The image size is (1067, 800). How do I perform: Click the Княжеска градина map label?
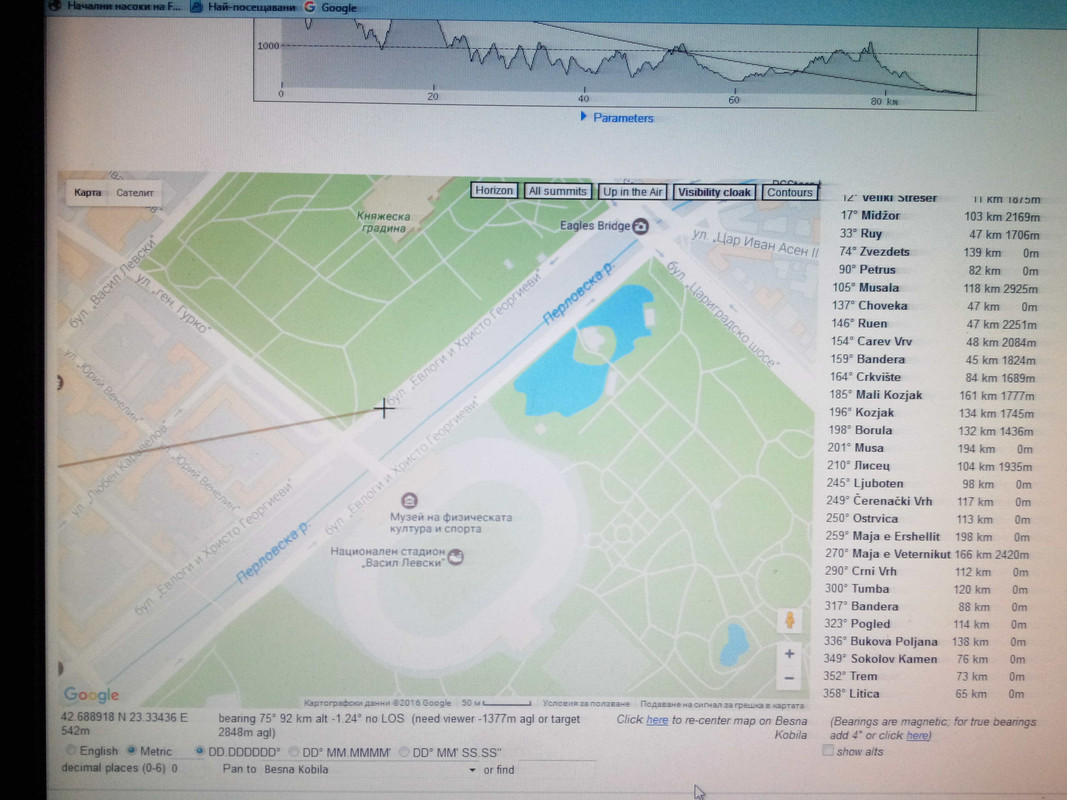click(x=383, y=222)
